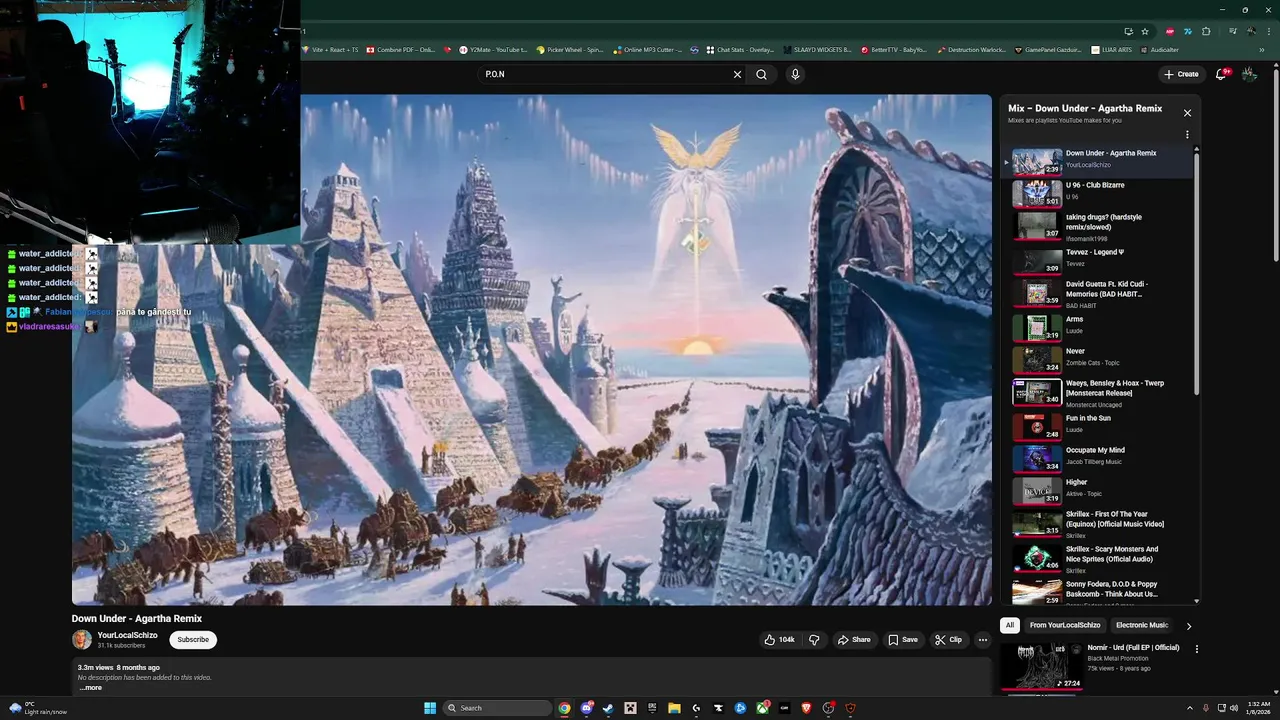This screenshot has height=720, width=1280.
Task: Open Epic Games from the taskbar
Action: (x=652, y=708)
